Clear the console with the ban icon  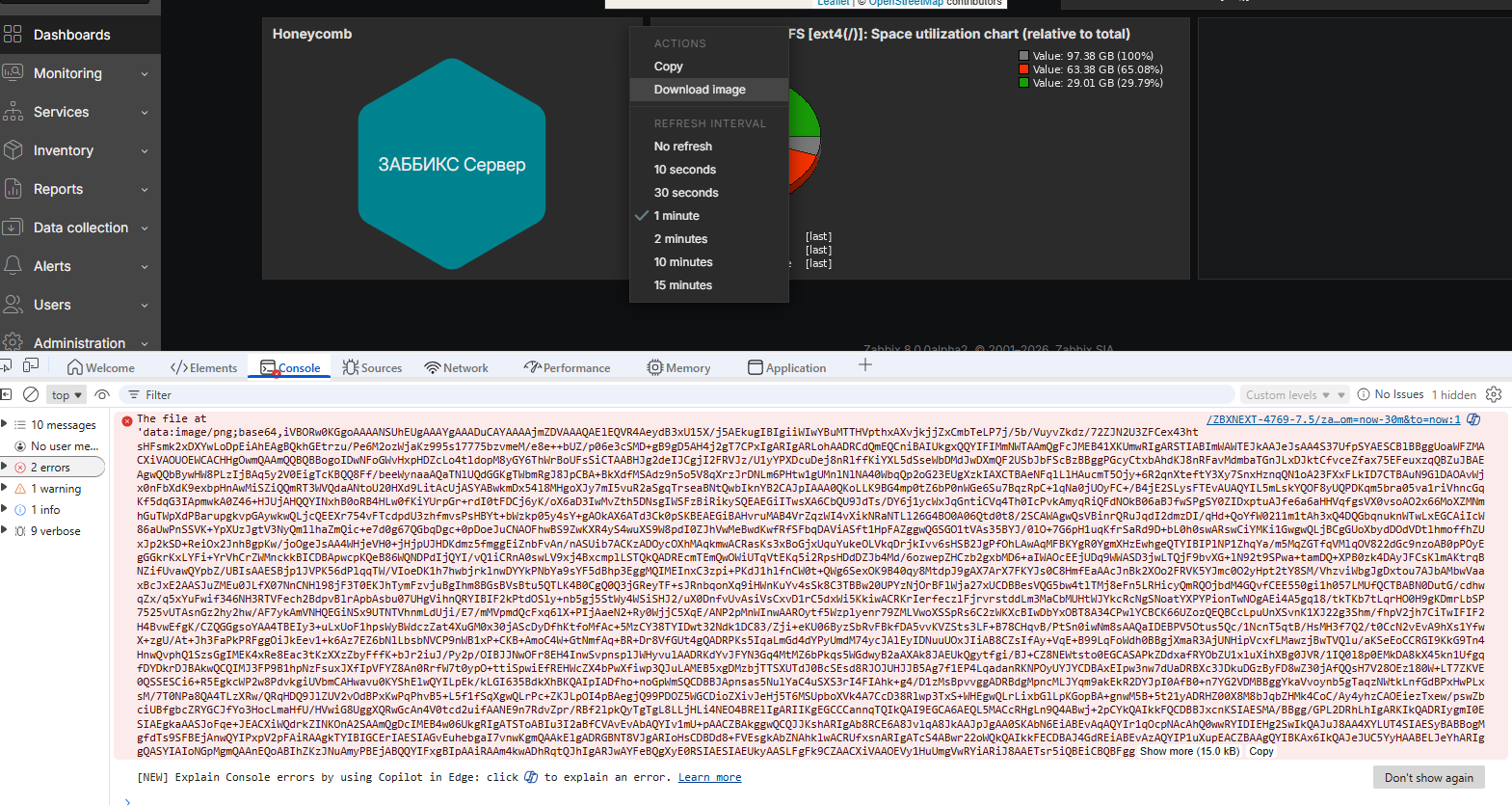(31, 394)
